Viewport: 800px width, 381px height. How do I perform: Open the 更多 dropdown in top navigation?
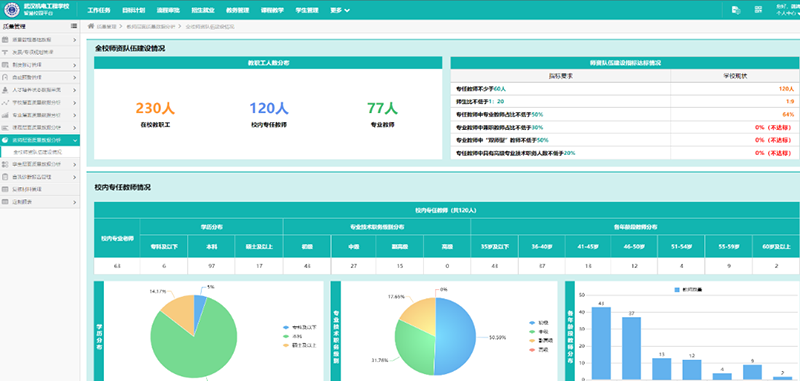click(339, 10)
